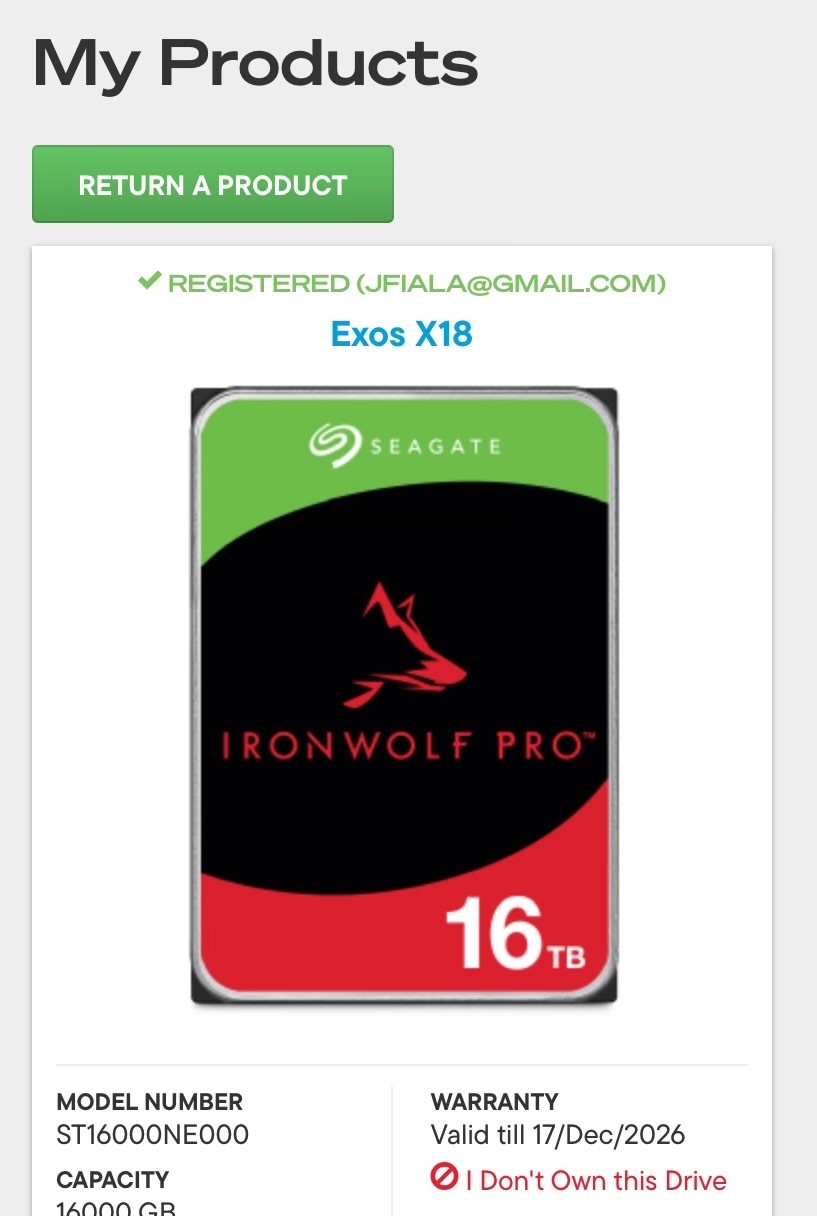Click the Valid till 17/Dec/2026 text
The image size is (817, 1216).
(558, 1135)
